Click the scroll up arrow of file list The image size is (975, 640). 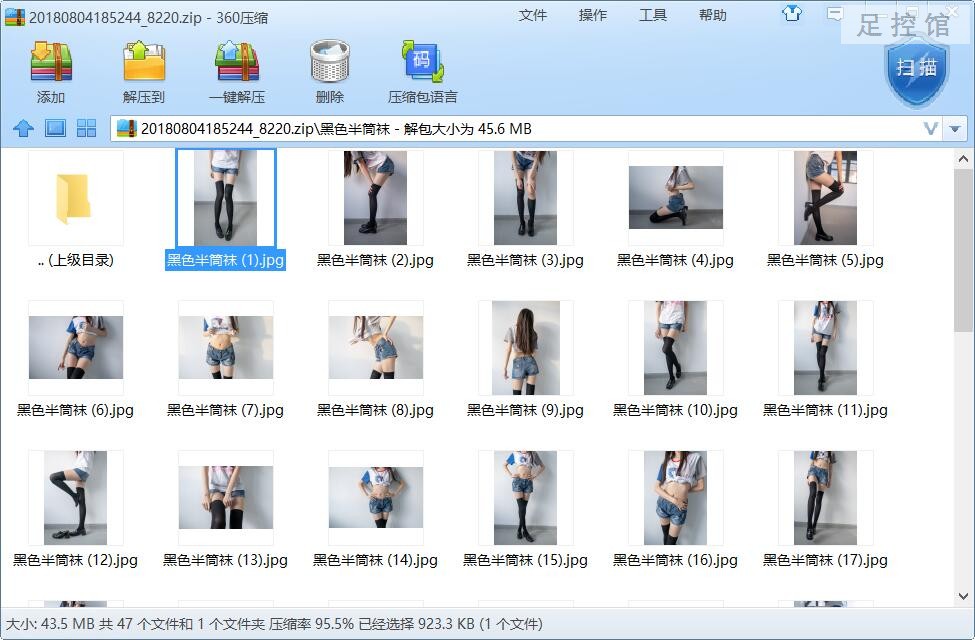pos(963,159)
